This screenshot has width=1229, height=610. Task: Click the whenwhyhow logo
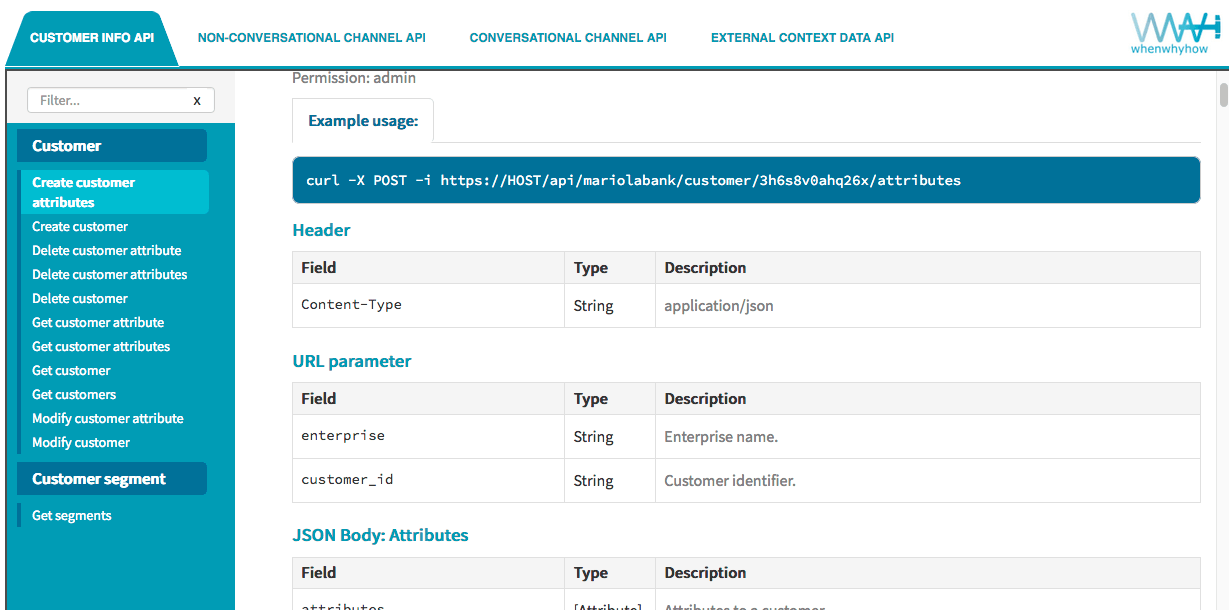click(x=1168, y=33)
